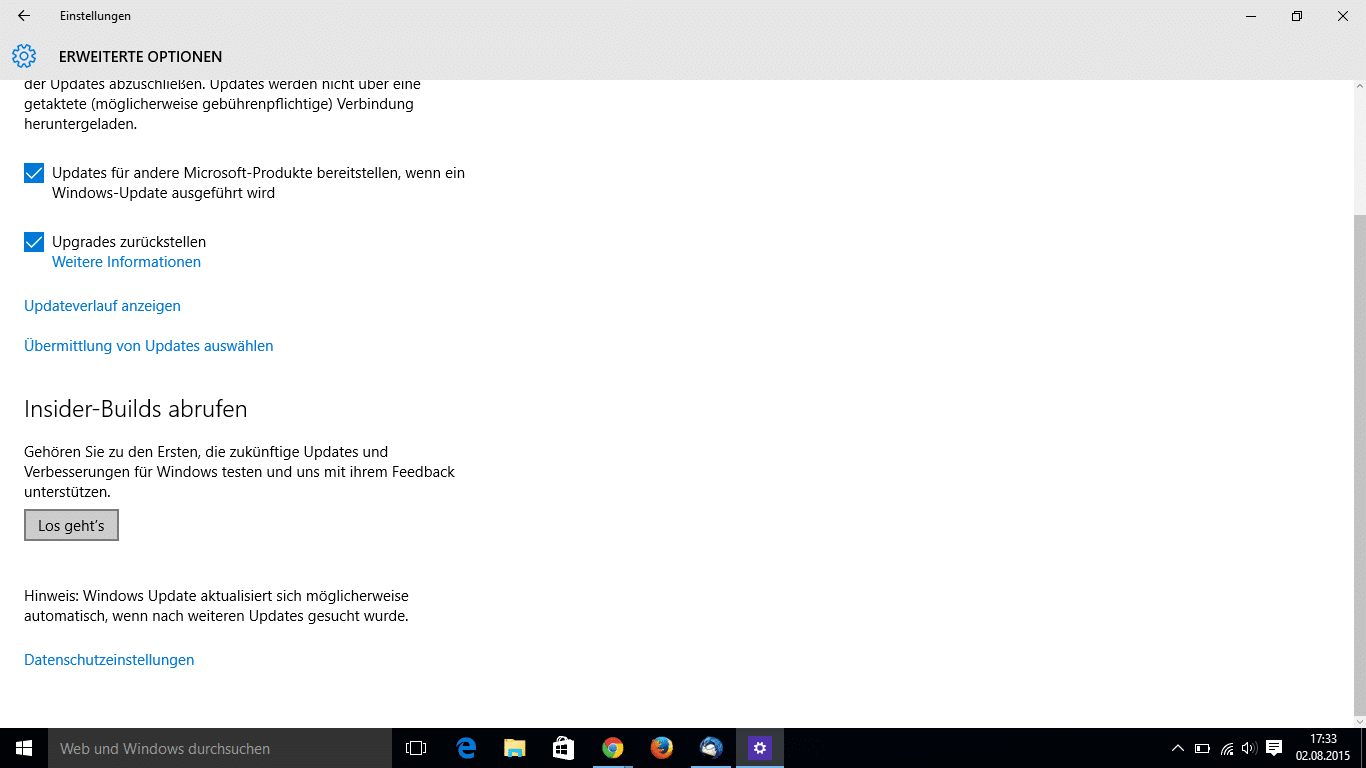Viewport: 1366px width, 768px height.
Task: Uncheck updates for other Microsoft products
Action: 34,173
